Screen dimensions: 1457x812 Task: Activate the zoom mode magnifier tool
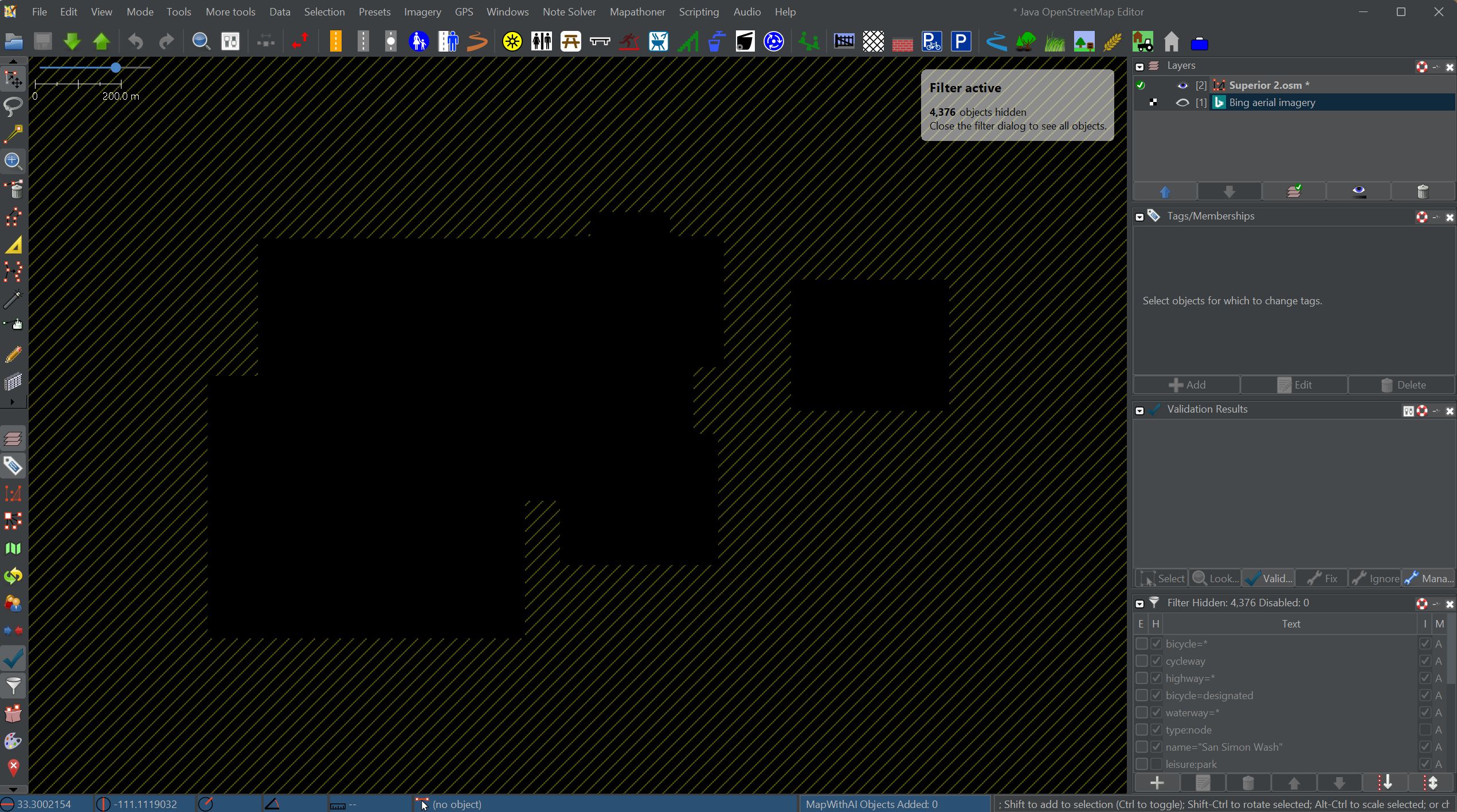tap(13, 161)
